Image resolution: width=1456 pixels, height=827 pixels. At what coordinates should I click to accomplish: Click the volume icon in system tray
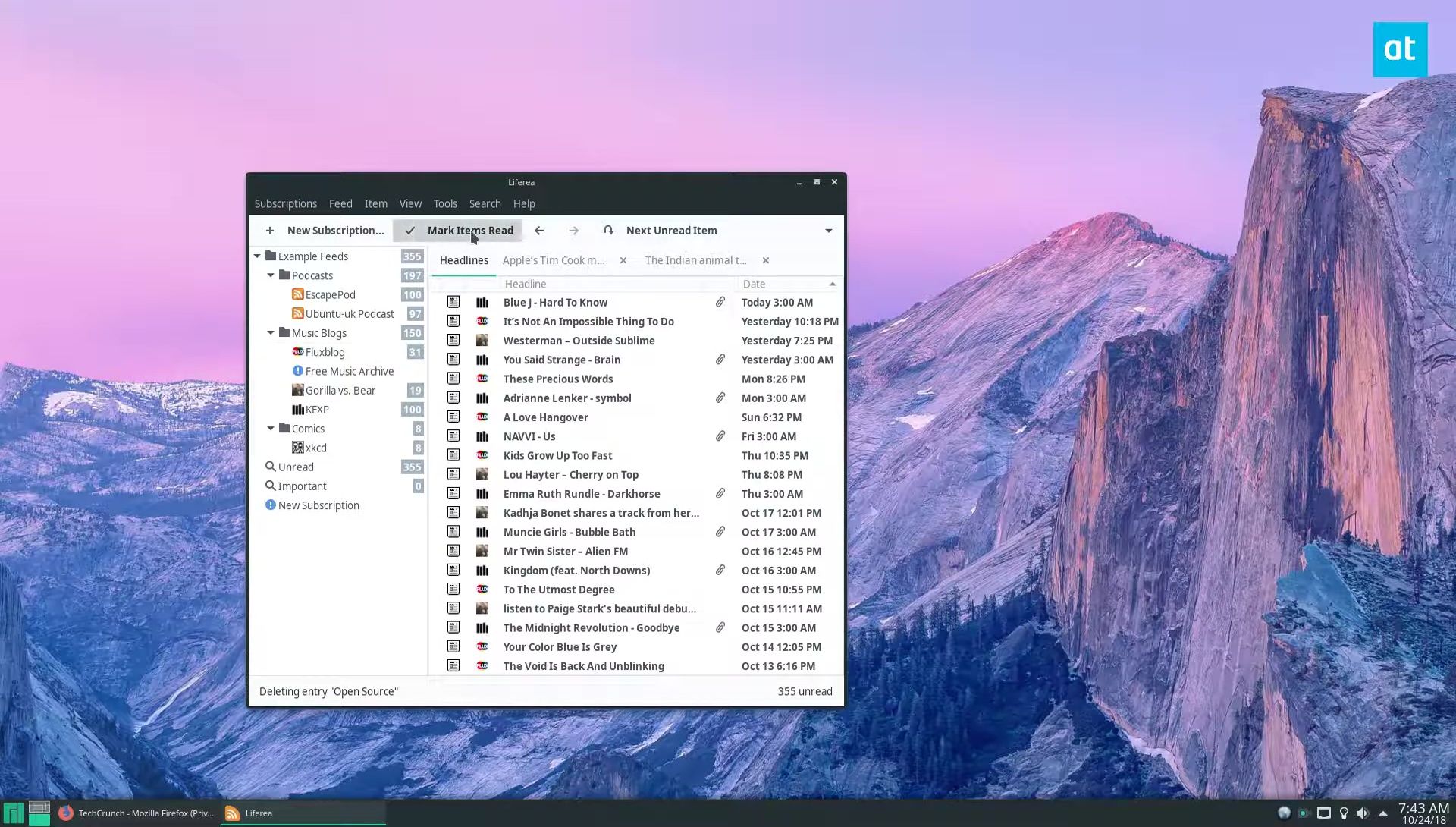pos(1363,813)
